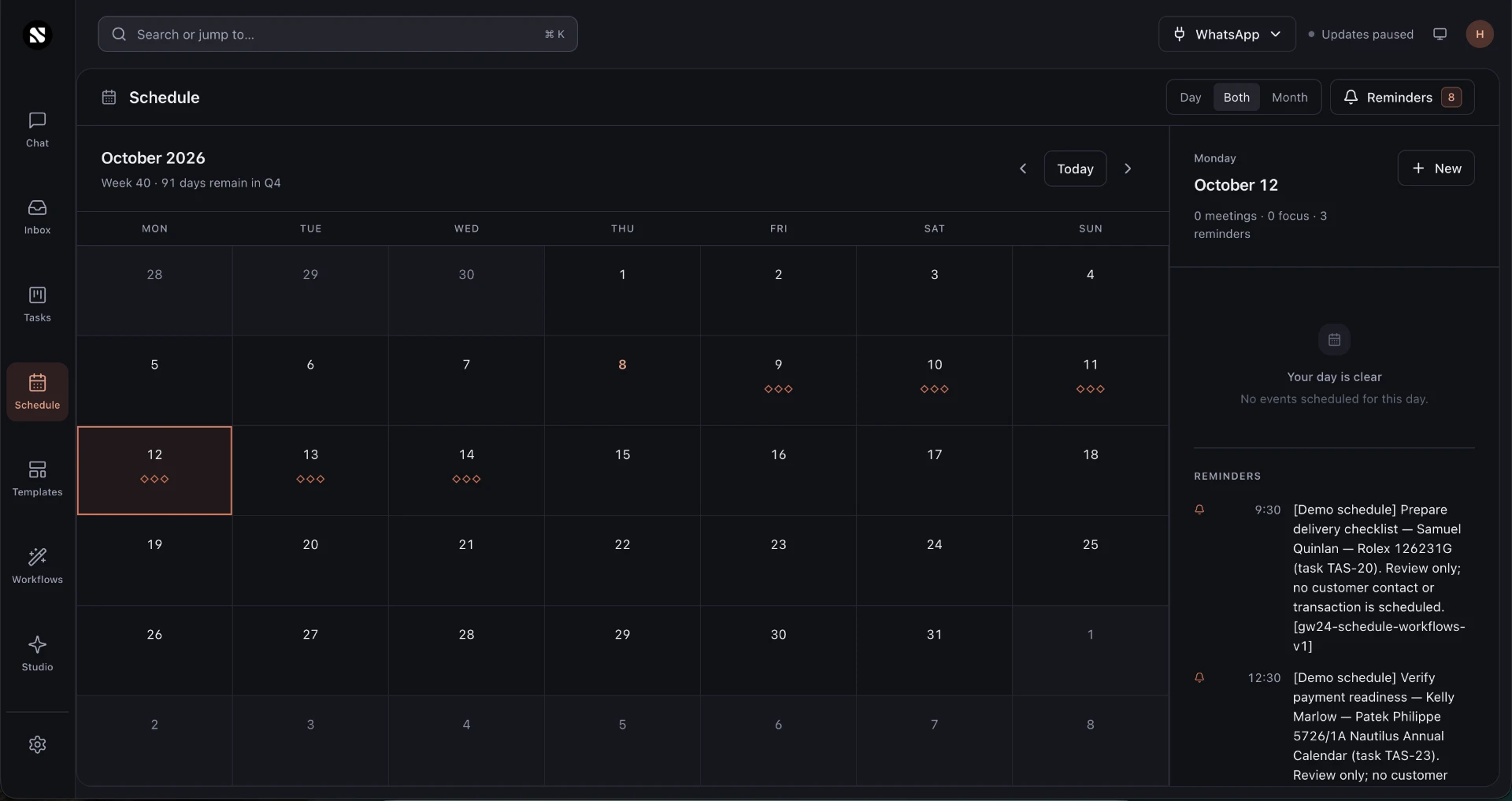
Task: Go to next month with right chevron
Action: (x=1128, y=169)
